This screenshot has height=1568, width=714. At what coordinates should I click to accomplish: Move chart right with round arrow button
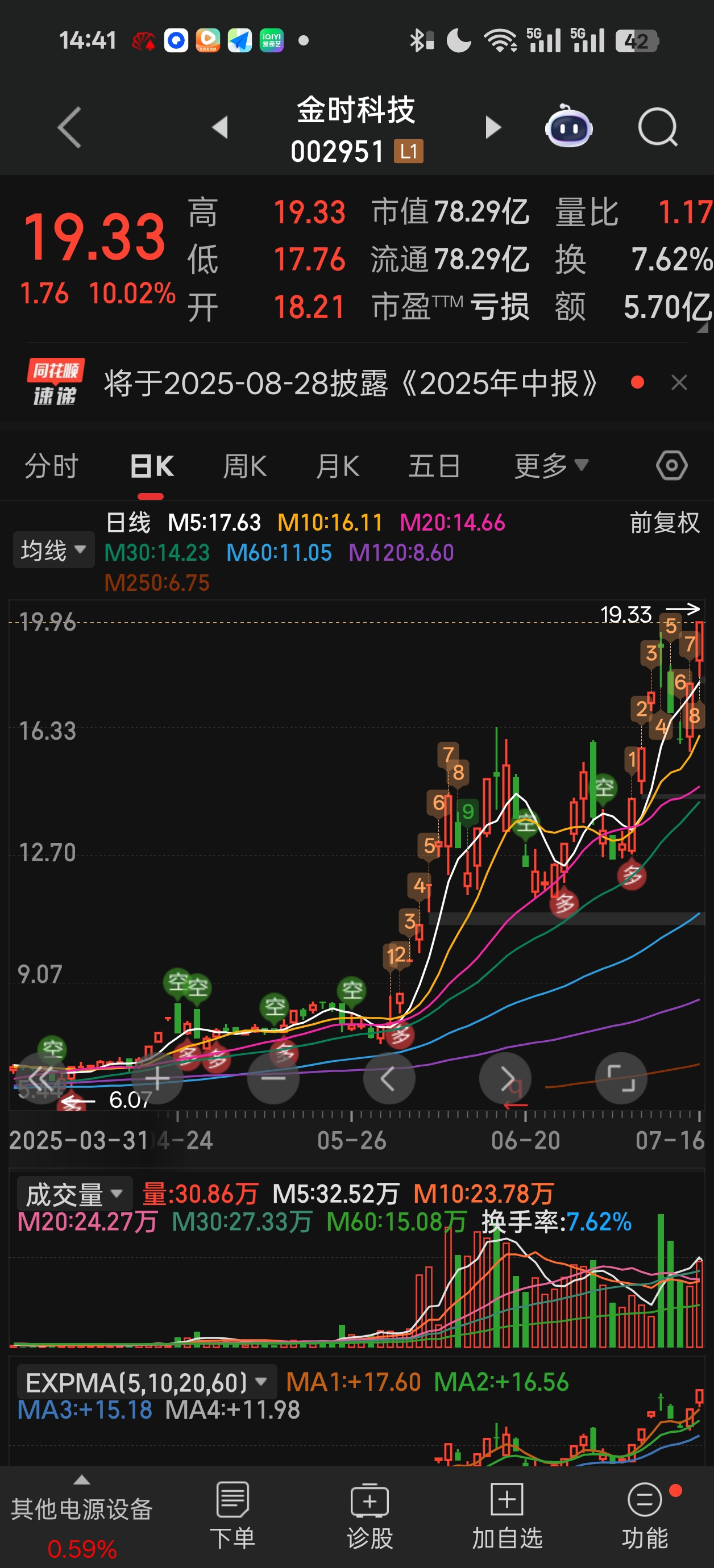pyautogui.click(x=505, y=1079)
